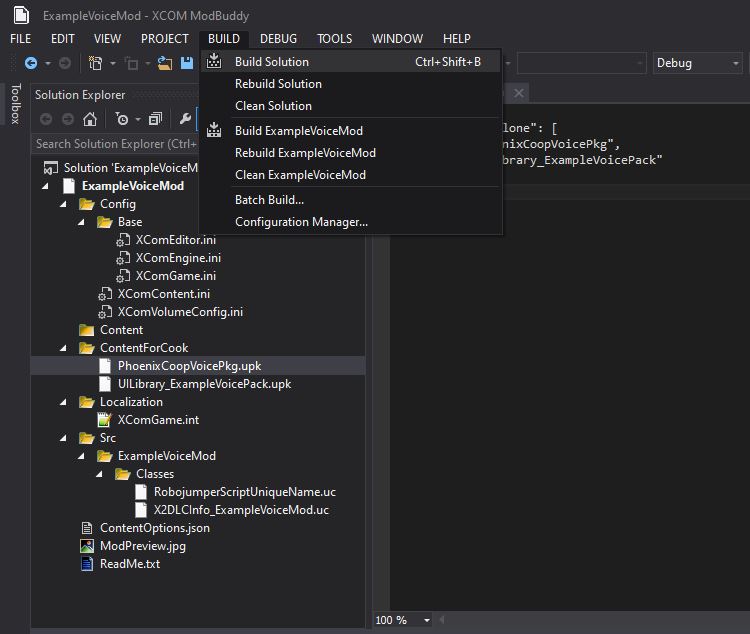Image resolution: width=750 pixels, height=634 pixels.
Task: Click the New Project toolbar icon
Action: [x=96, y=63]
